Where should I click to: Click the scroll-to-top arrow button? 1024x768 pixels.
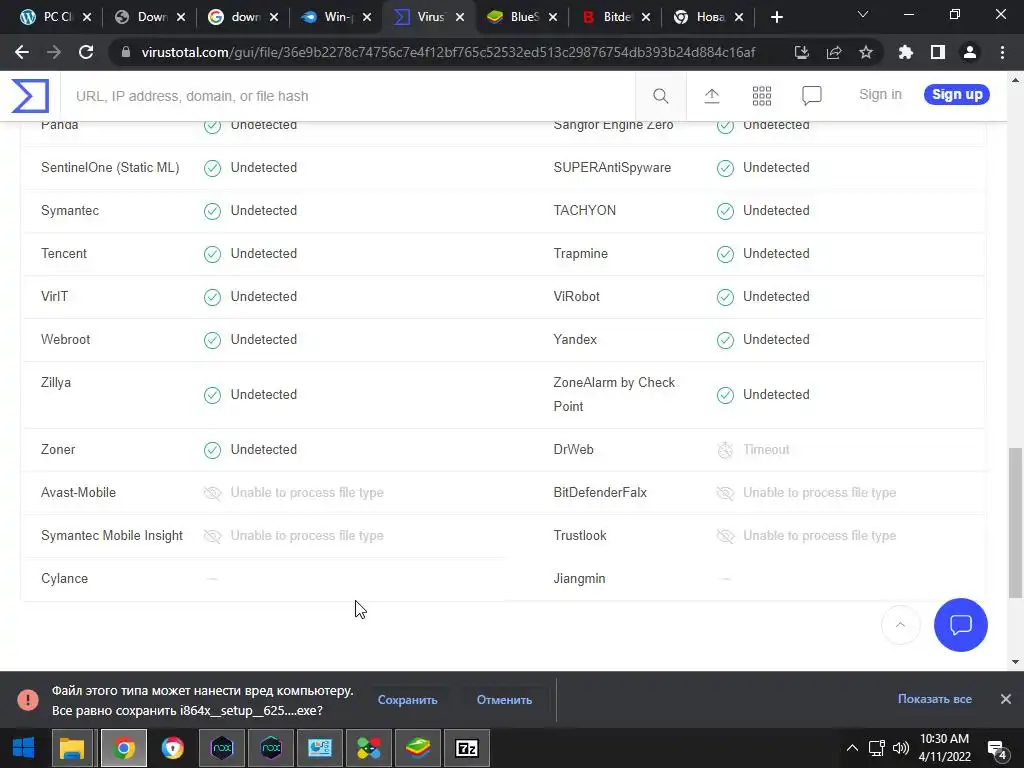pos(901,625)
